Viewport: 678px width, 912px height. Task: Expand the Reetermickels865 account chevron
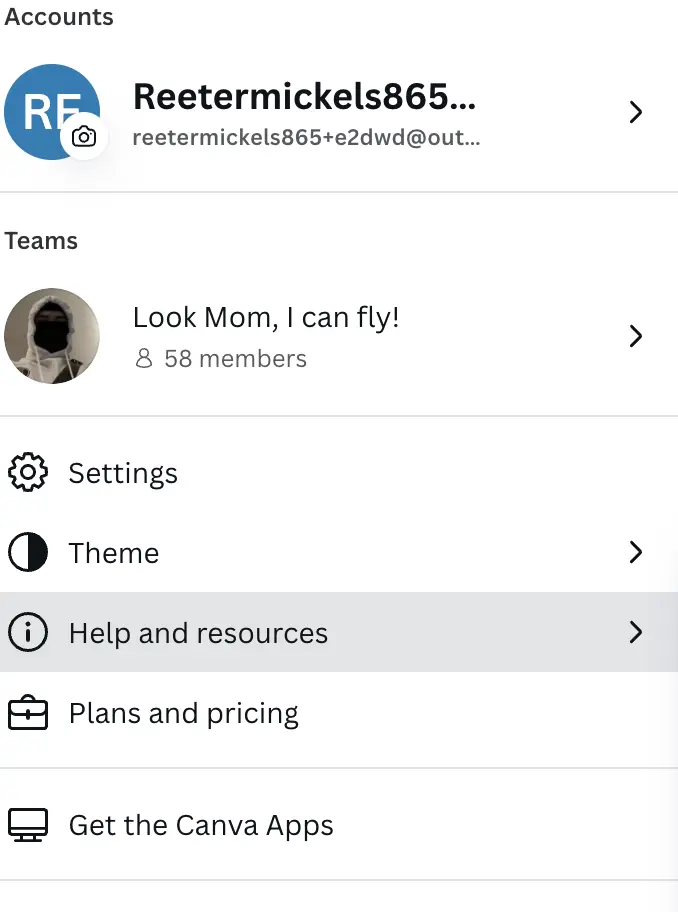click(636, 112)
